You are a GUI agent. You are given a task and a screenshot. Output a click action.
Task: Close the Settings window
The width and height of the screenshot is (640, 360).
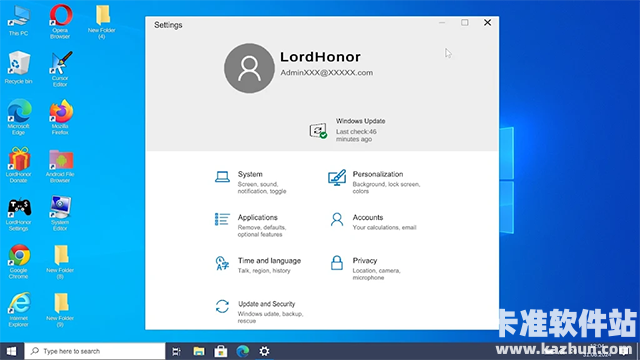click(x=487, y=22)
